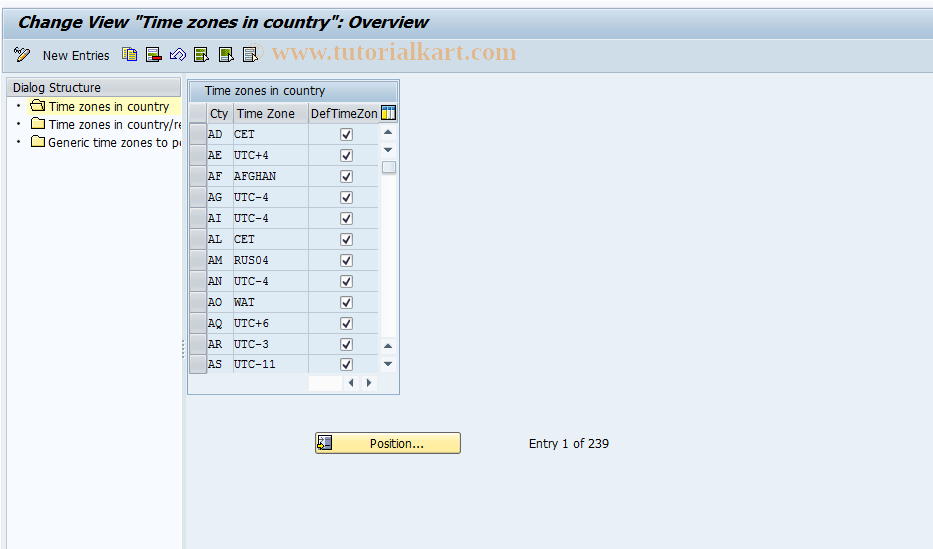
Task: Click the select-all corner cell of table
Action: 198,113
